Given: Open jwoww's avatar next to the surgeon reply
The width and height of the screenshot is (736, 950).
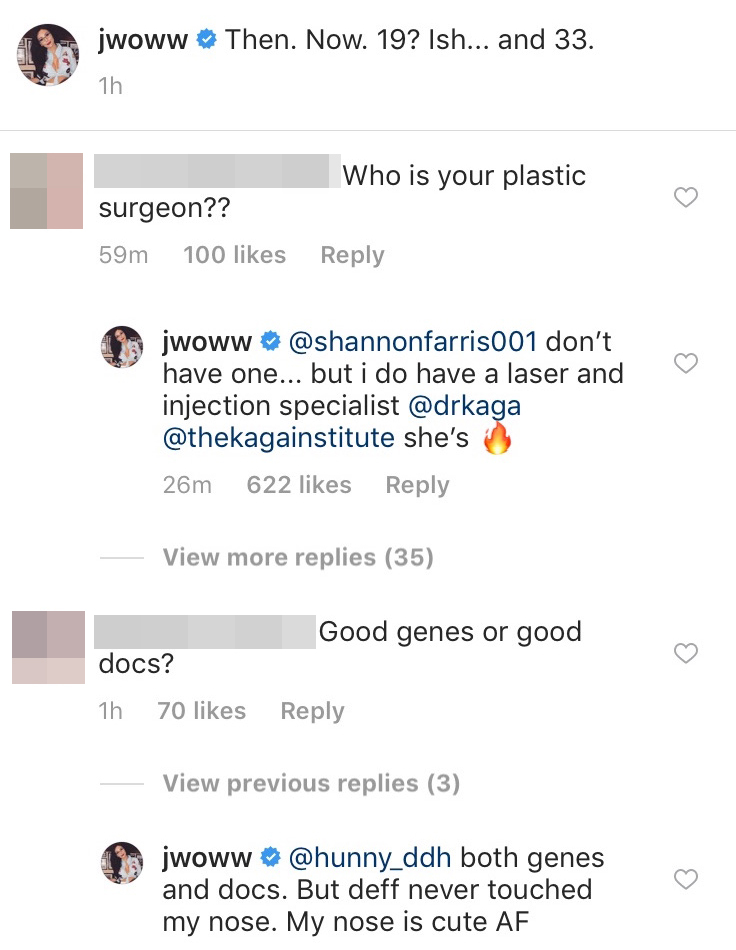Looking at the screenshot, I should pos(122,347).
